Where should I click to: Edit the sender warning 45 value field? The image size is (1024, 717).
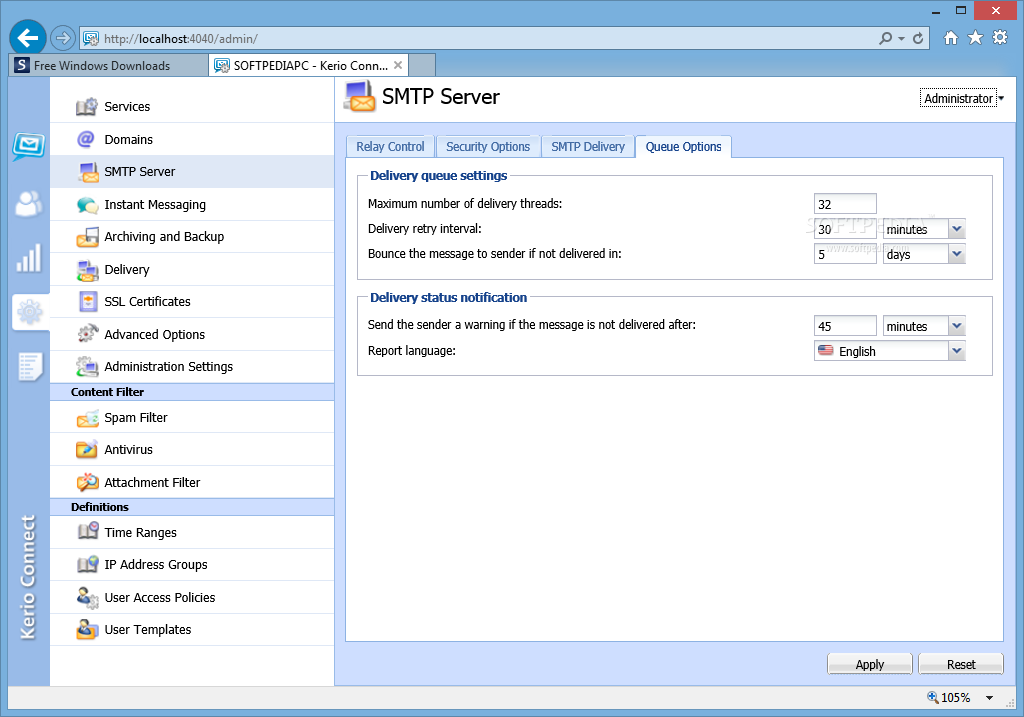(845, 326)
